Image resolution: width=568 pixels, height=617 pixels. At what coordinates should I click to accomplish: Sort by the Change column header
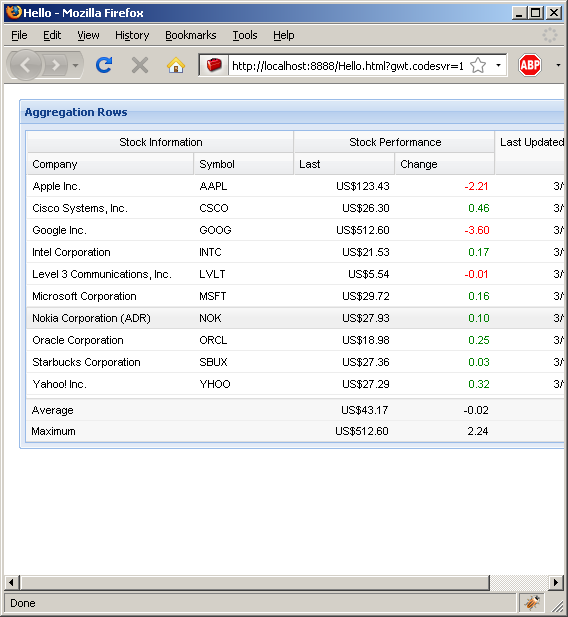coord(444,164)
